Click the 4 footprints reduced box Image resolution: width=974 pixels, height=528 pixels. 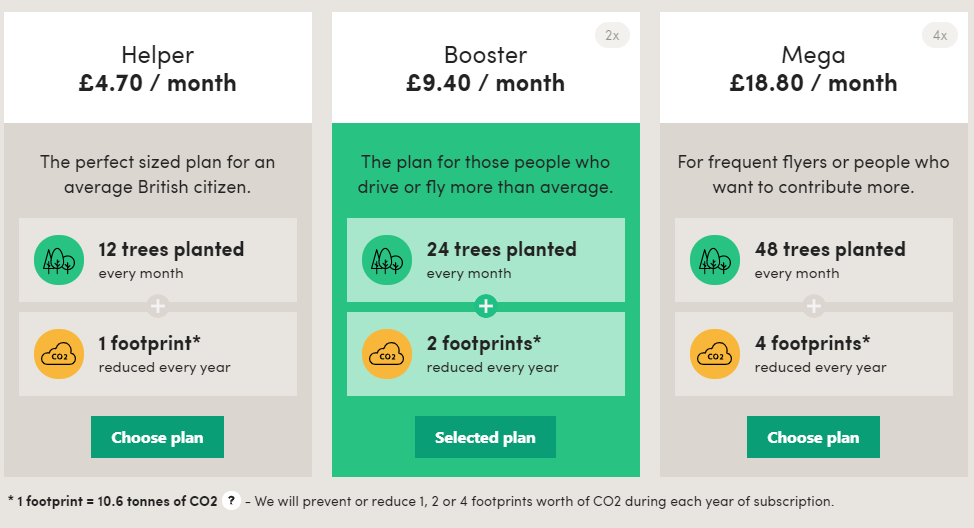point(814,354)
